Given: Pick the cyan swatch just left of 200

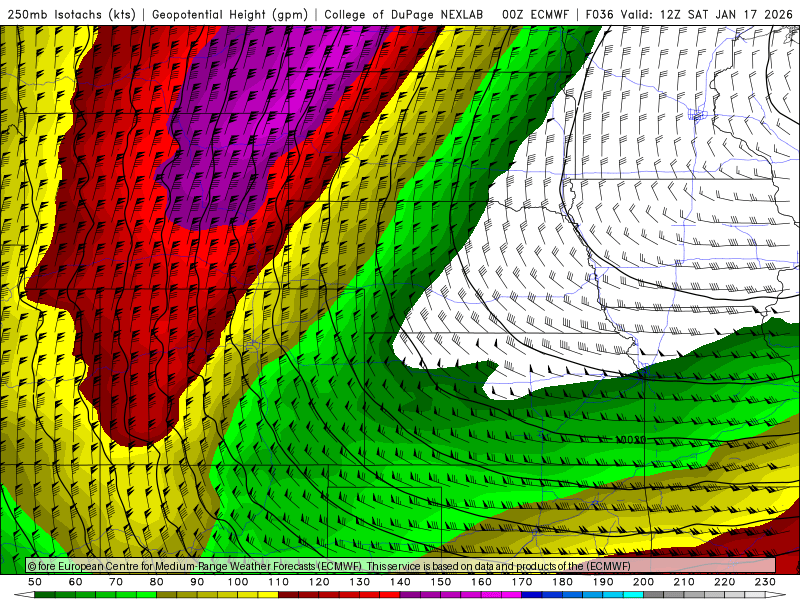Looking at the screenshot, I should point(633,595).
